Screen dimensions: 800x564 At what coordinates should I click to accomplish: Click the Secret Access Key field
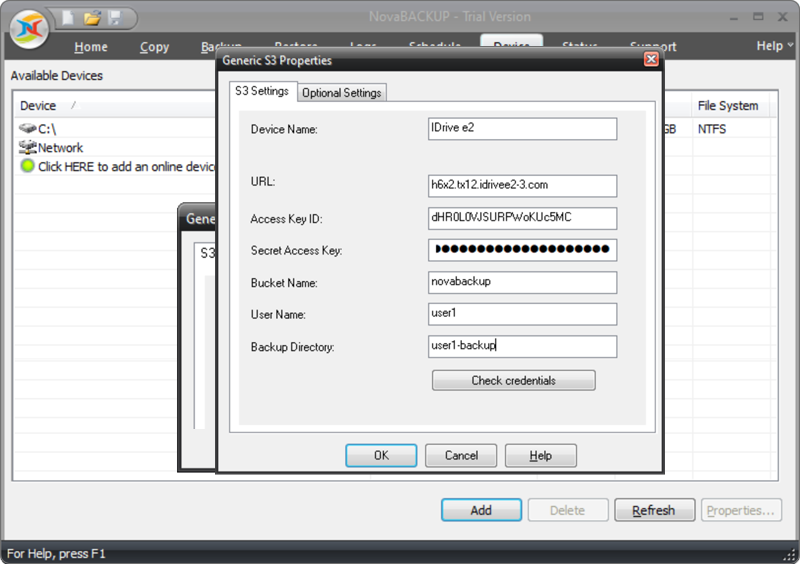coord(522,250)
